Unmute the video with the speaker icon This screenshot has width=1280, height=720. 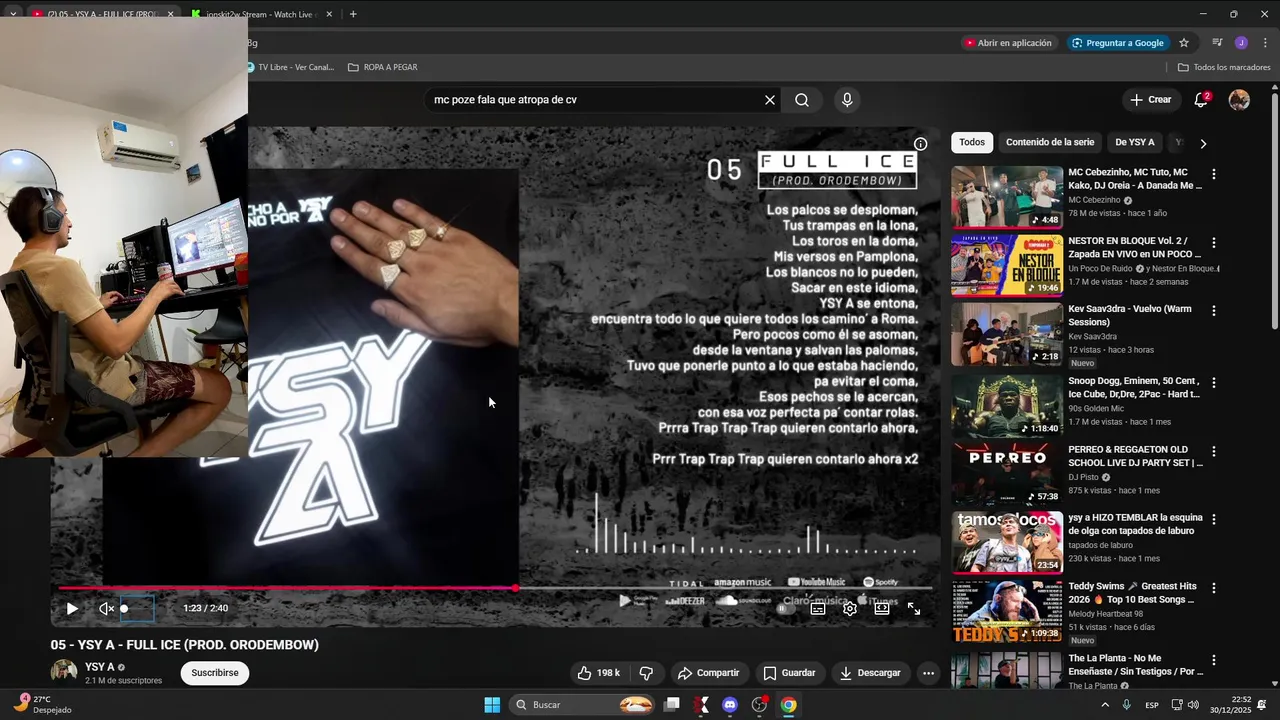(x=106, y=608)
